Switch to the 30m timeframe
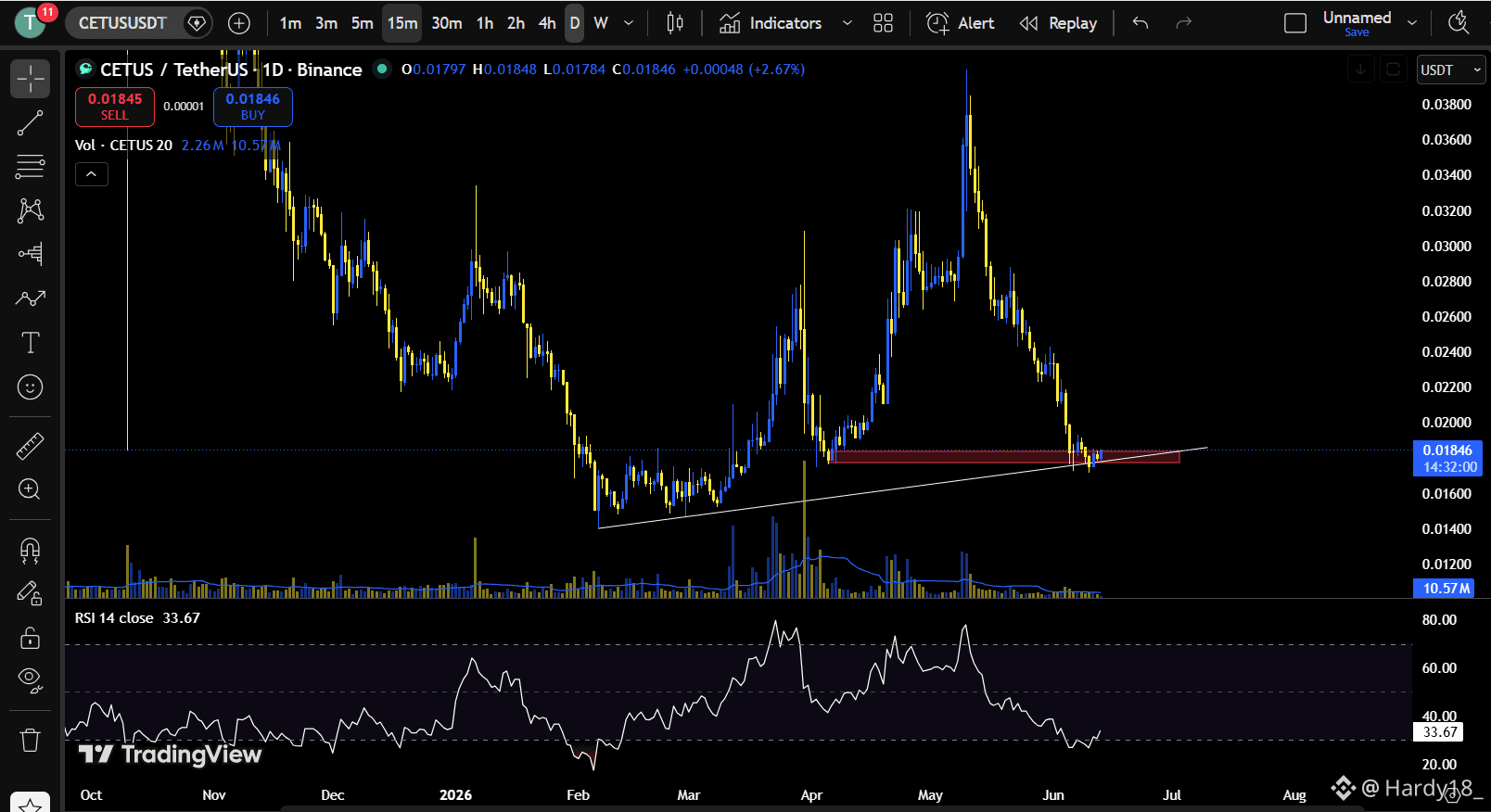Image resolution: width=1491 pixels, height=812 pixels. pos(447,23)
